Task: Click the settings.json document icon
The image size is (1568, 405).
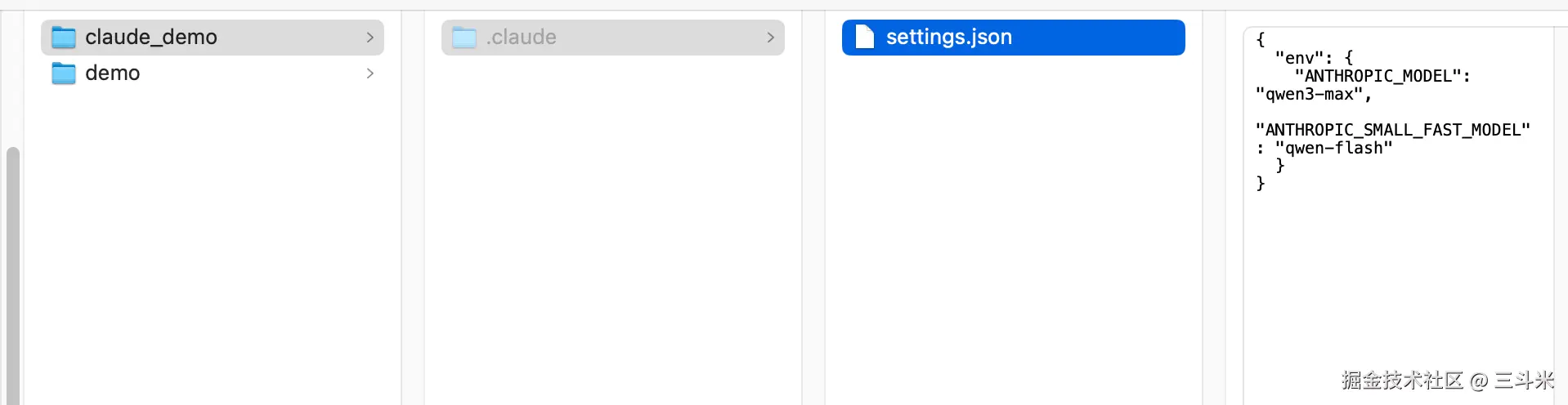Action: tap(864, 37)
